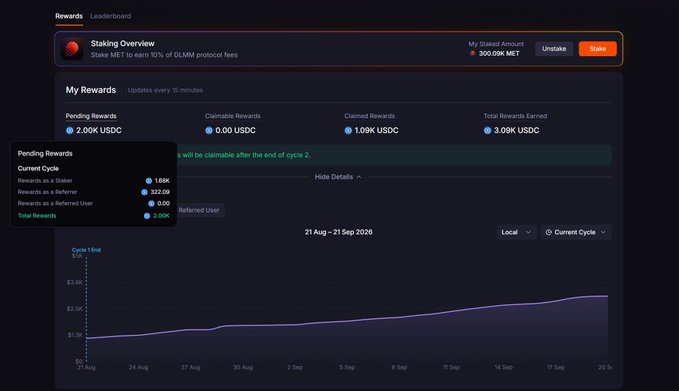Click the USDC icon beside 322.09 in tooltip
679x391 pixels.
pyautogui.click(x=144, y=192)
